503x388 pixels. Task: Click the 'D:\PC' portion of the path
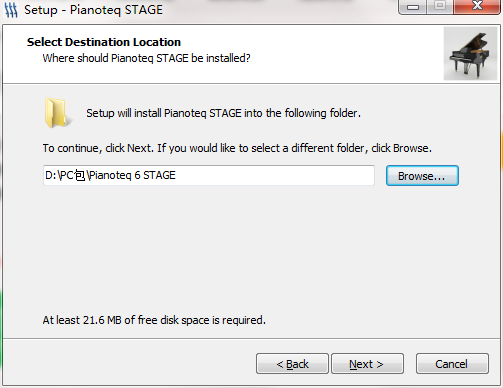[59, 175]
